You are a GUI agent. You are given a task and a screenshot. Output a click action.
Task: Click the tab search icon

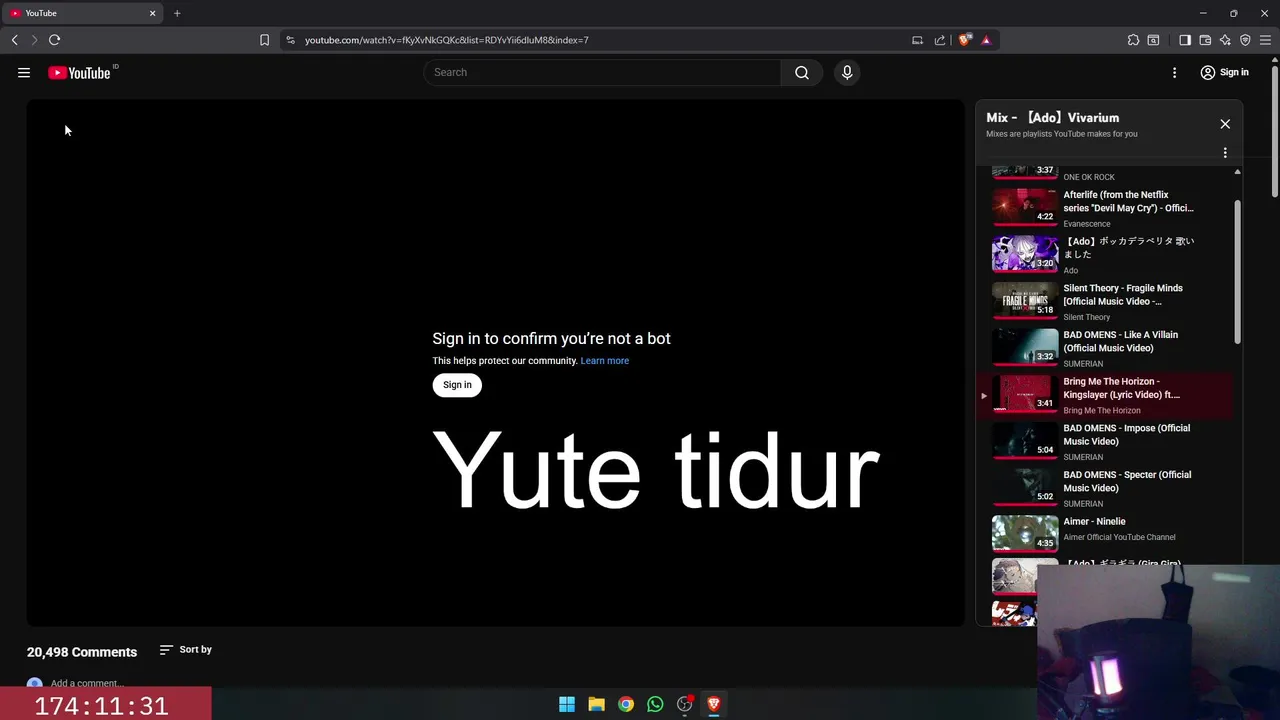[x=1153, y=40]
